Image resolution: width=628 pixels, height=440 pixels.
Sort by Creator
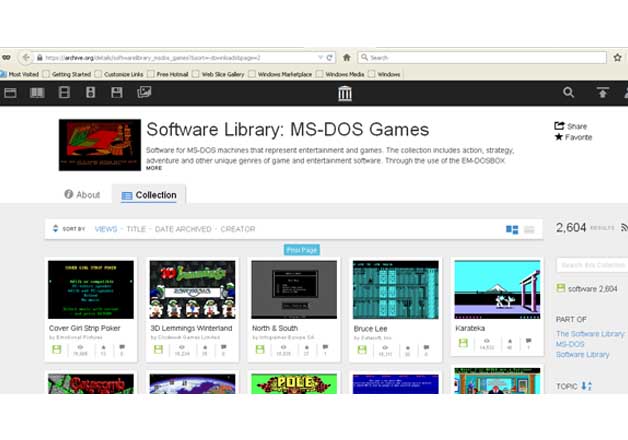pyautogui.click(x=238, y=229)
